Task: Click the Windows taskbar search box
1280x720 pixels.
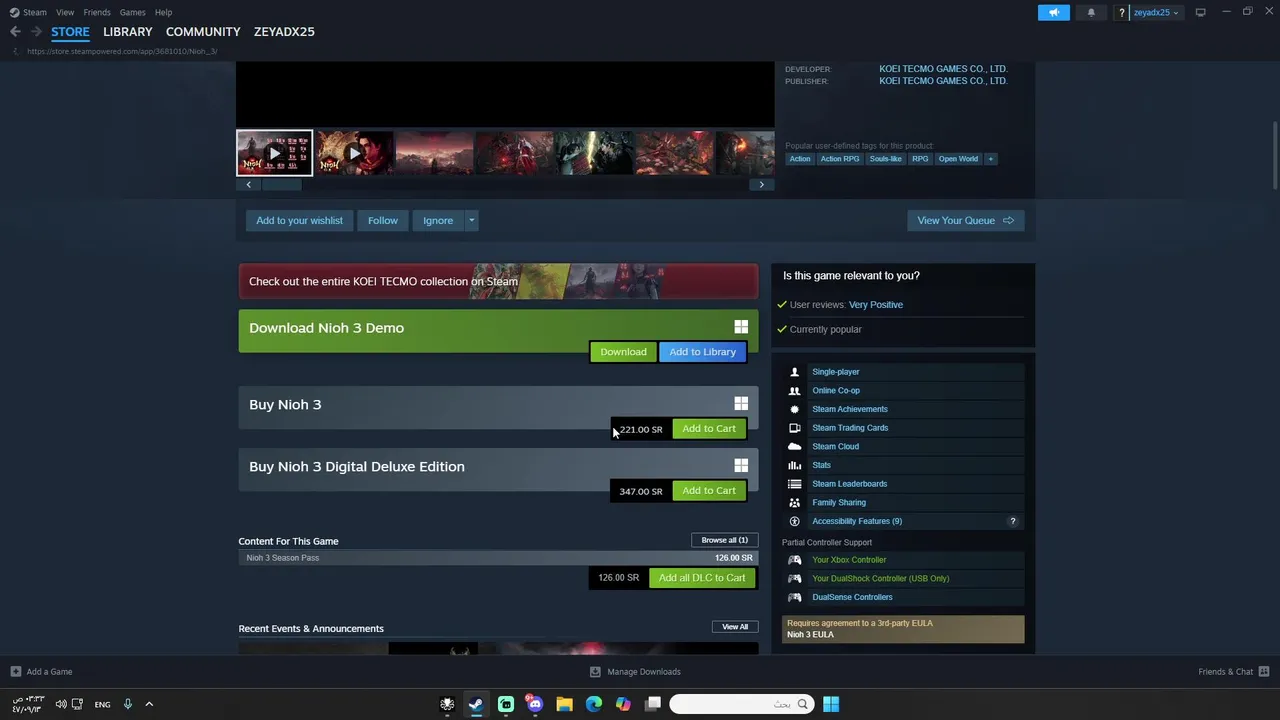Action: click(x=740, y=704)
